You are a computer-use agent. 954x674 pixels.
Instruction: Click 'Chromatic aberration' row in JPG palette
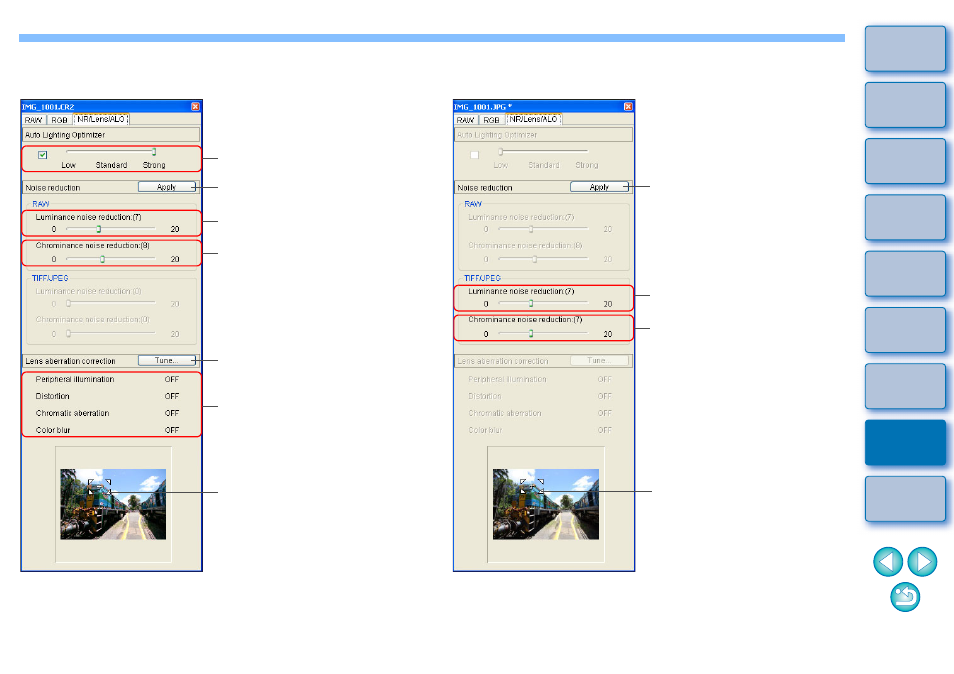coord(540,413)
